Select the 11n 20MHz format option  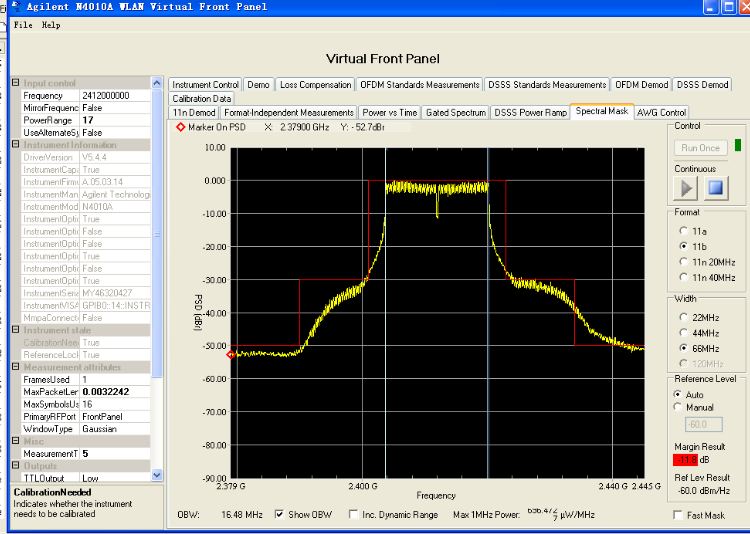click(x=684, y=262)
